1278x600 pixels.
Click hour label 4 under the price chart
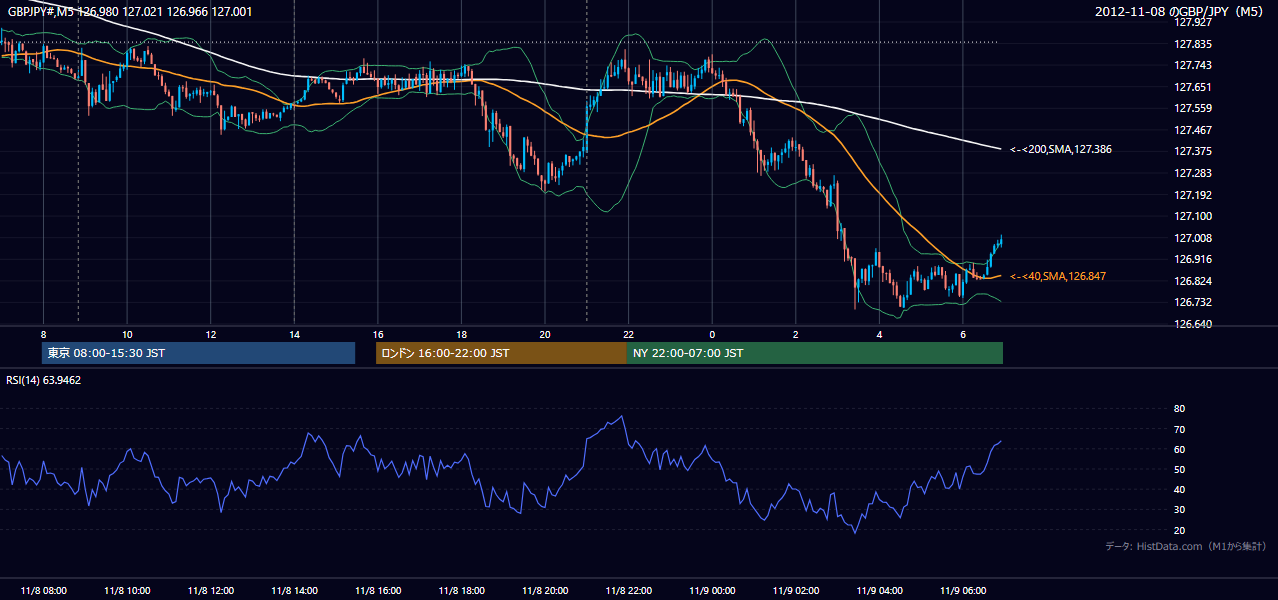[878, 334]
